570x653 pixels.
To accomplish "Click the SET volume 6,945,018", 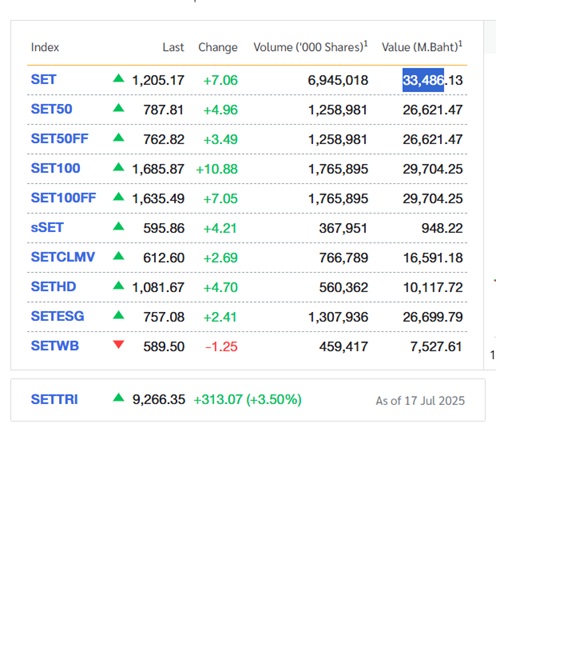I will click(338, 80).
